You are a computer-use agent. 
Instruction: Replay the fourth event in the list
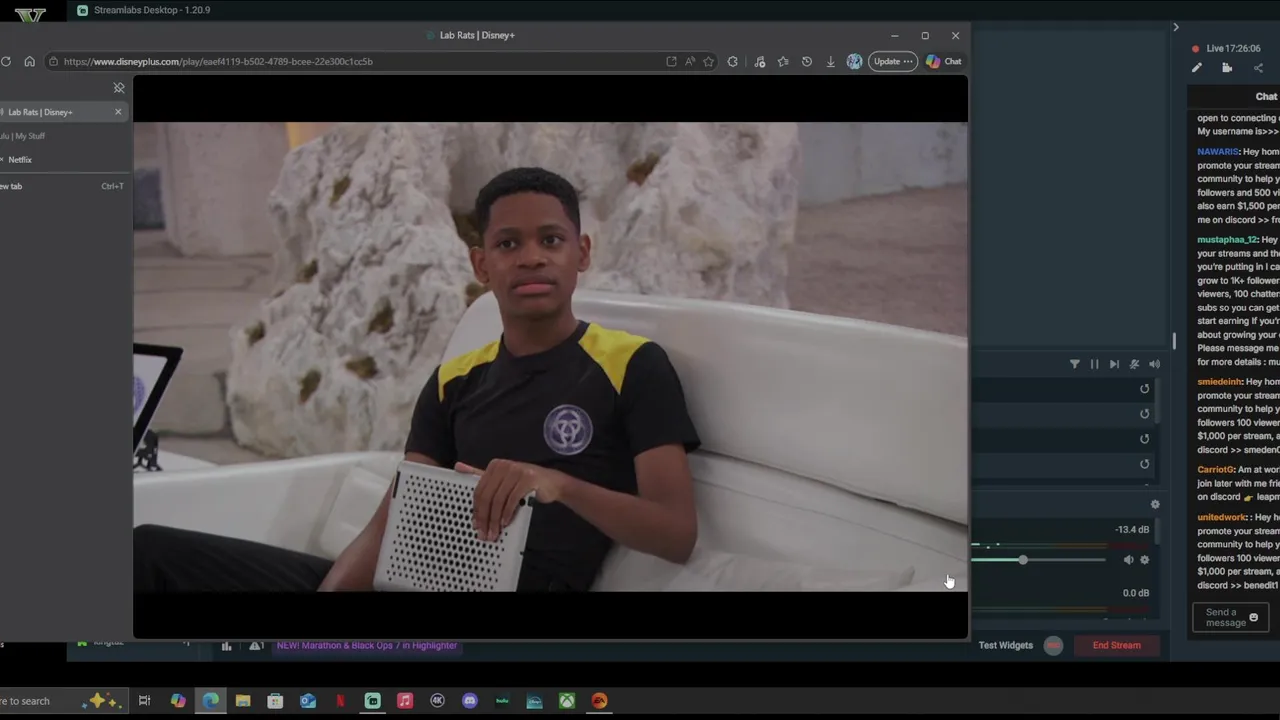1144,464
